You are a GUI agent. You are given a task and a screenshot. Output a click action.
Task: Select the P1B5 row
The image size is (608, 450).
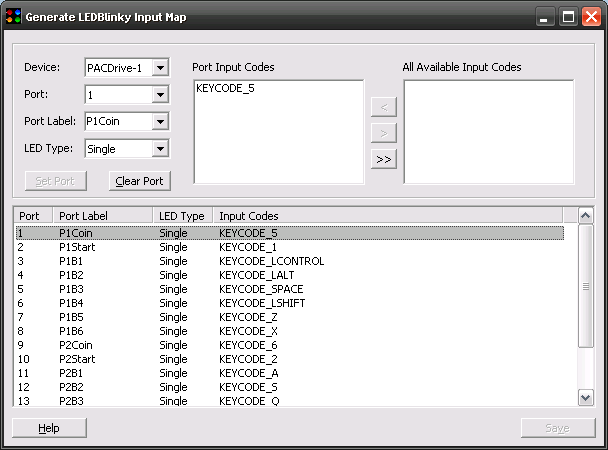(290, 317)
